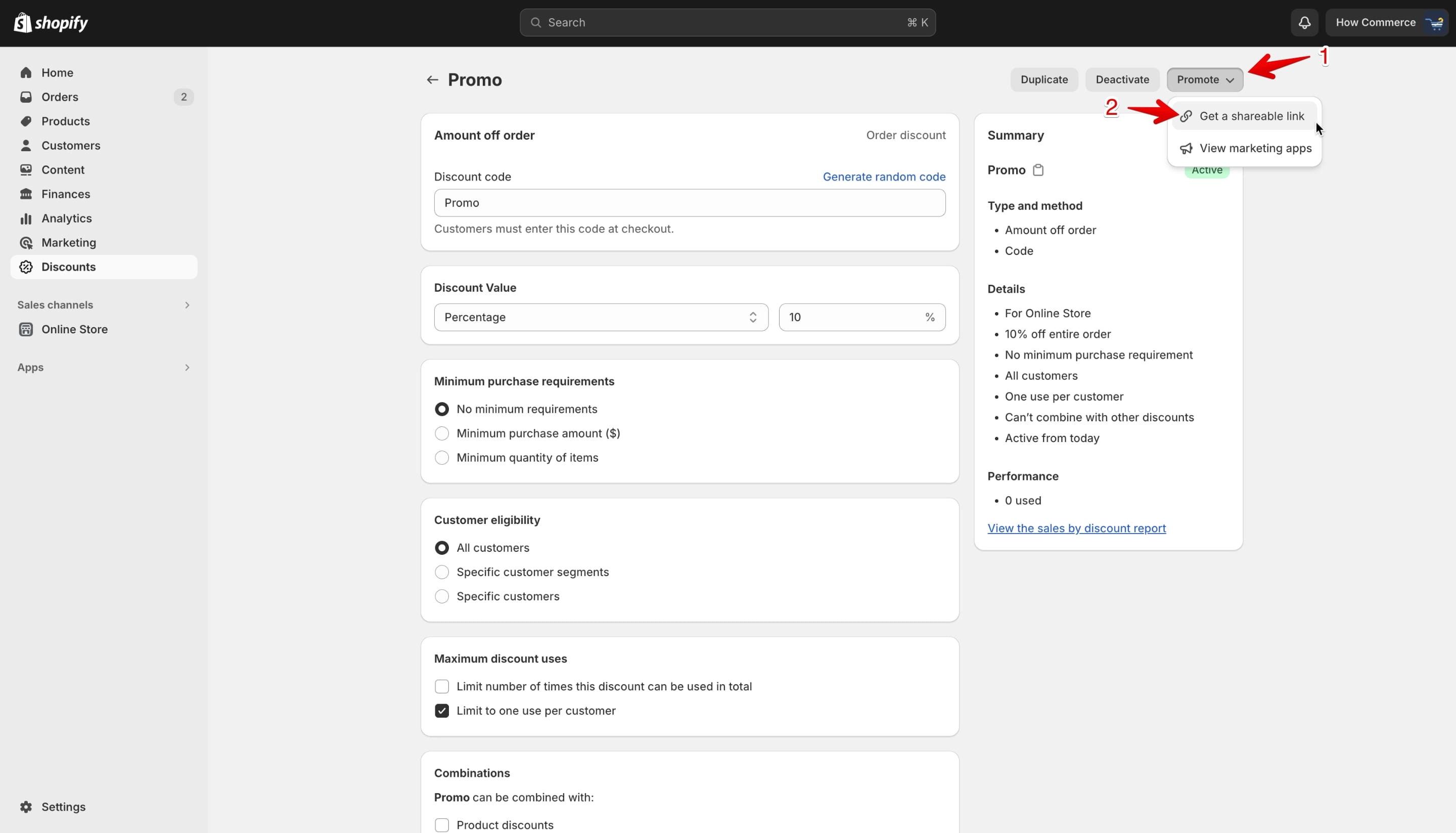Click the Settings gear icon
Image resolution: width=1456 pixels, height=833 pixels.
pyautogui.click(x=26, y=807)
